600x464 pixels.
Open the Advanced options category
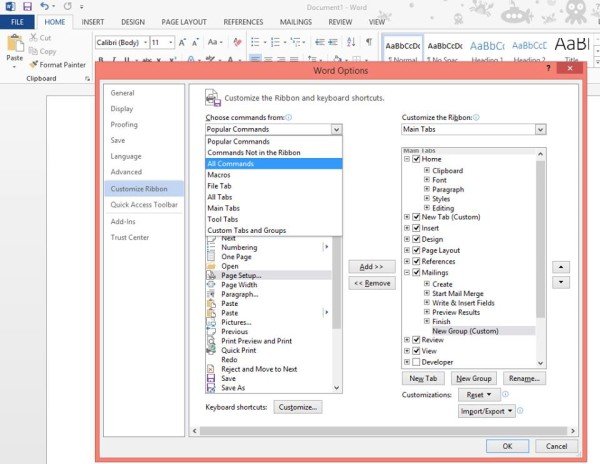pyautogui.click(x=144, y=172)
